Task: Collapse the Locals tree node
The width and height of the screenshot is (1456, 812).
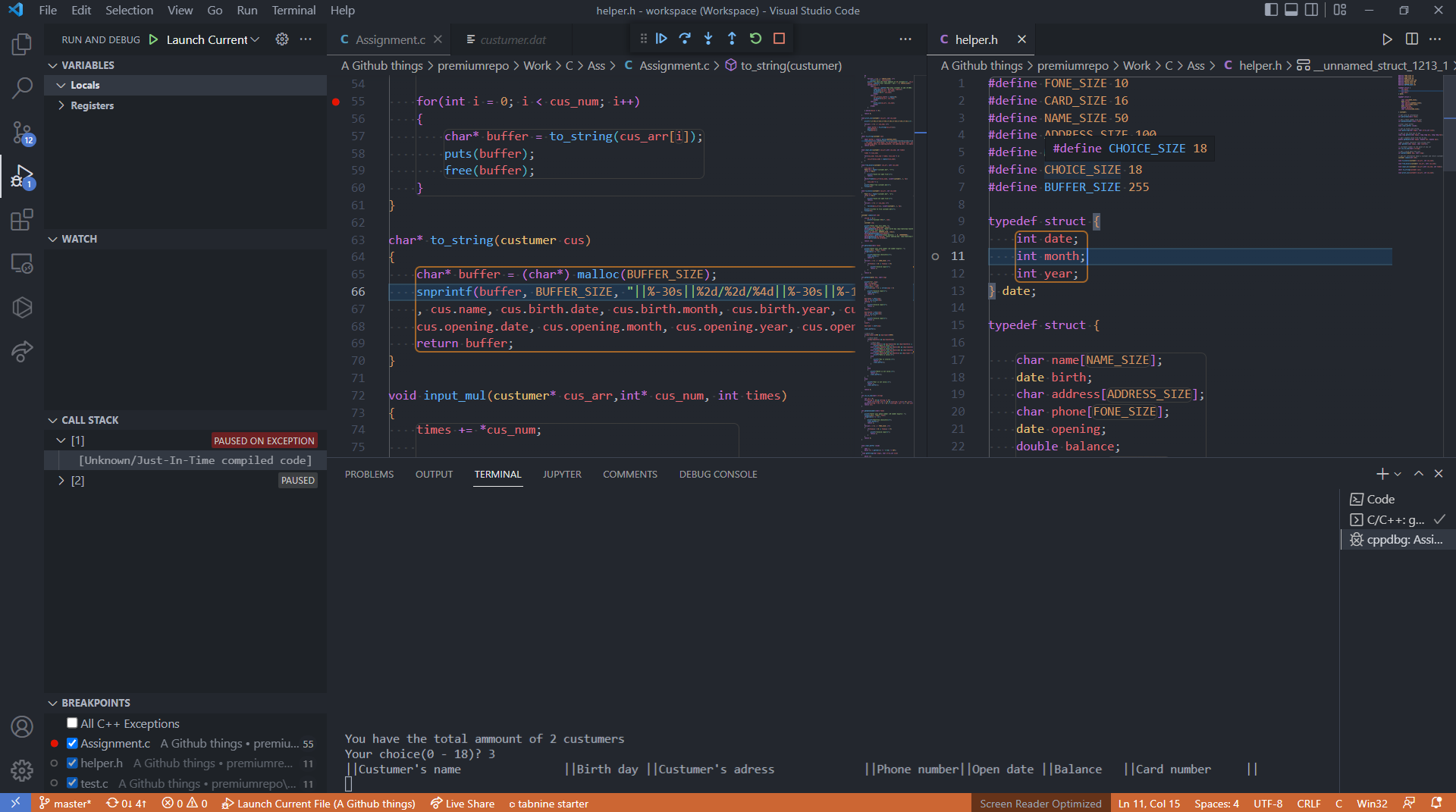Action: tap(61, 86)
